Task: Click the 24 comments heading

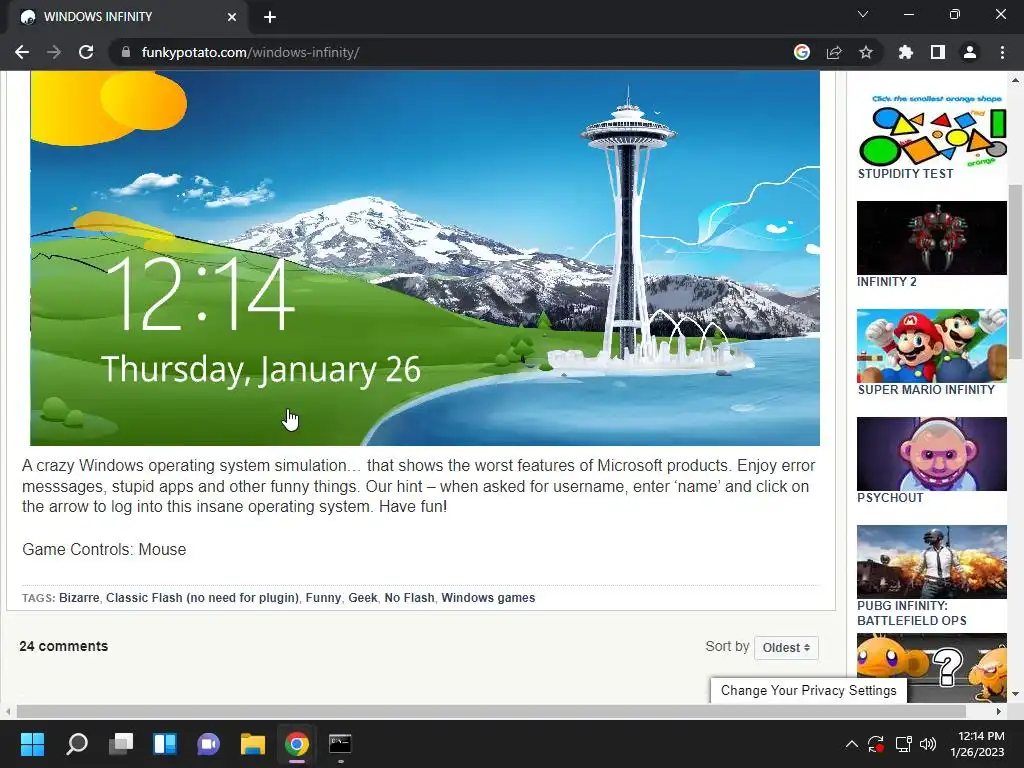Action: click(x=63, y=646)
